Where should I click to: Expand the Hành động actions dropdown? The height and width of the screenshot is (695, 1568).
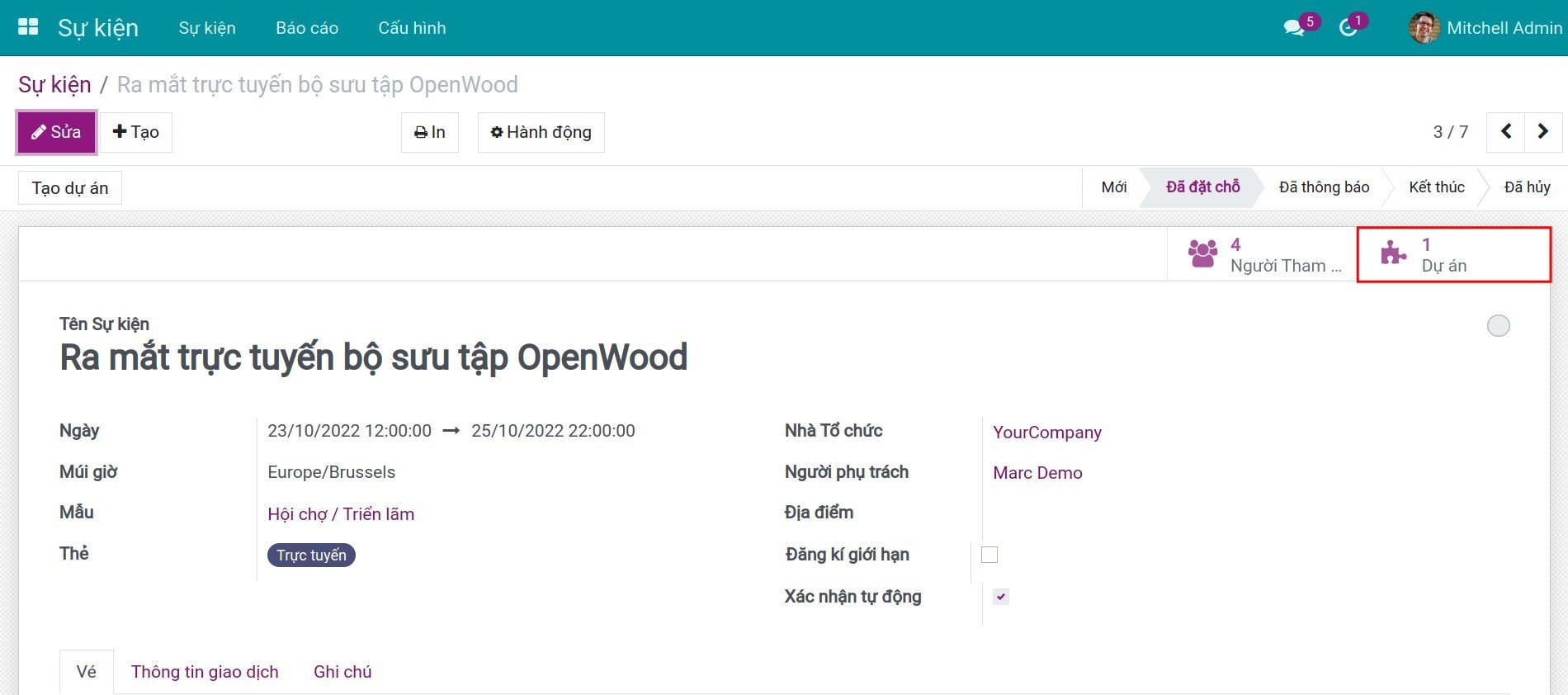pos(541,132)
